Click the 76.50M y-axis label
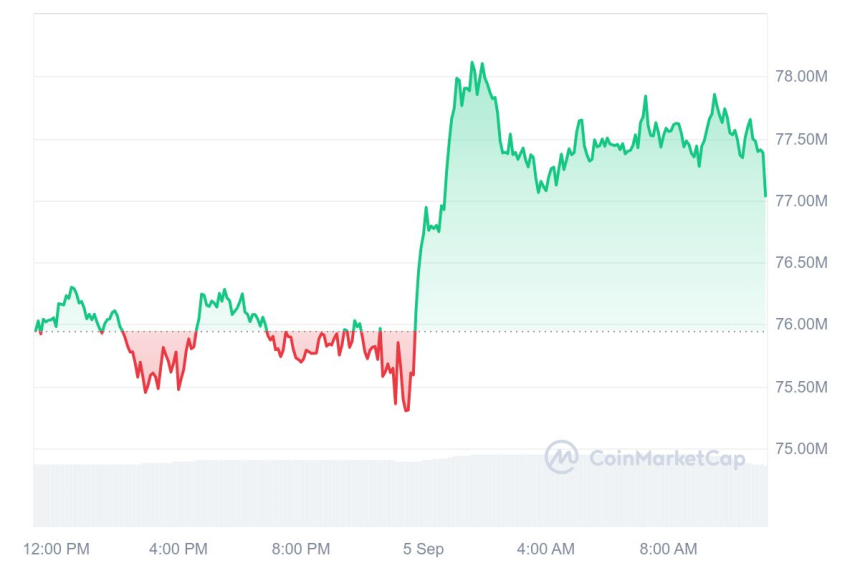Image resolution: width=860 pixels, height=573 pixels. (x=802, y=262)
